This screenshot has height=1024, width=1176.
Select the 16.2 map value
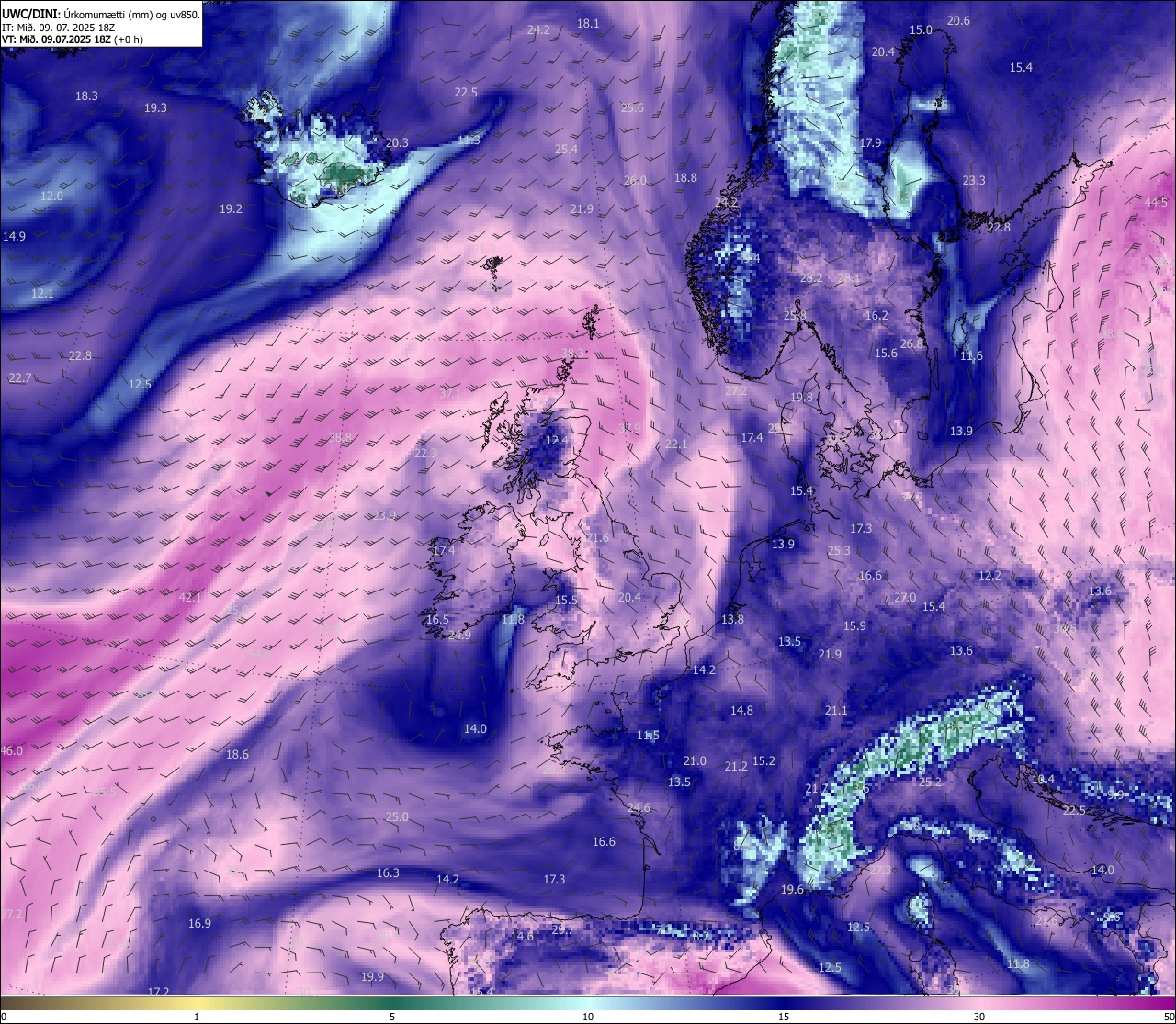coord(876,315)
